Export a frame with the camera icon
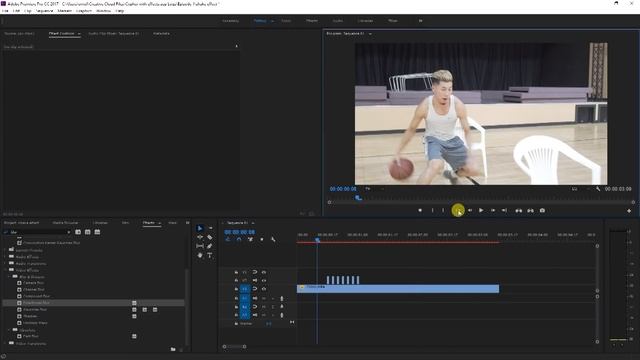 point(542,211)
